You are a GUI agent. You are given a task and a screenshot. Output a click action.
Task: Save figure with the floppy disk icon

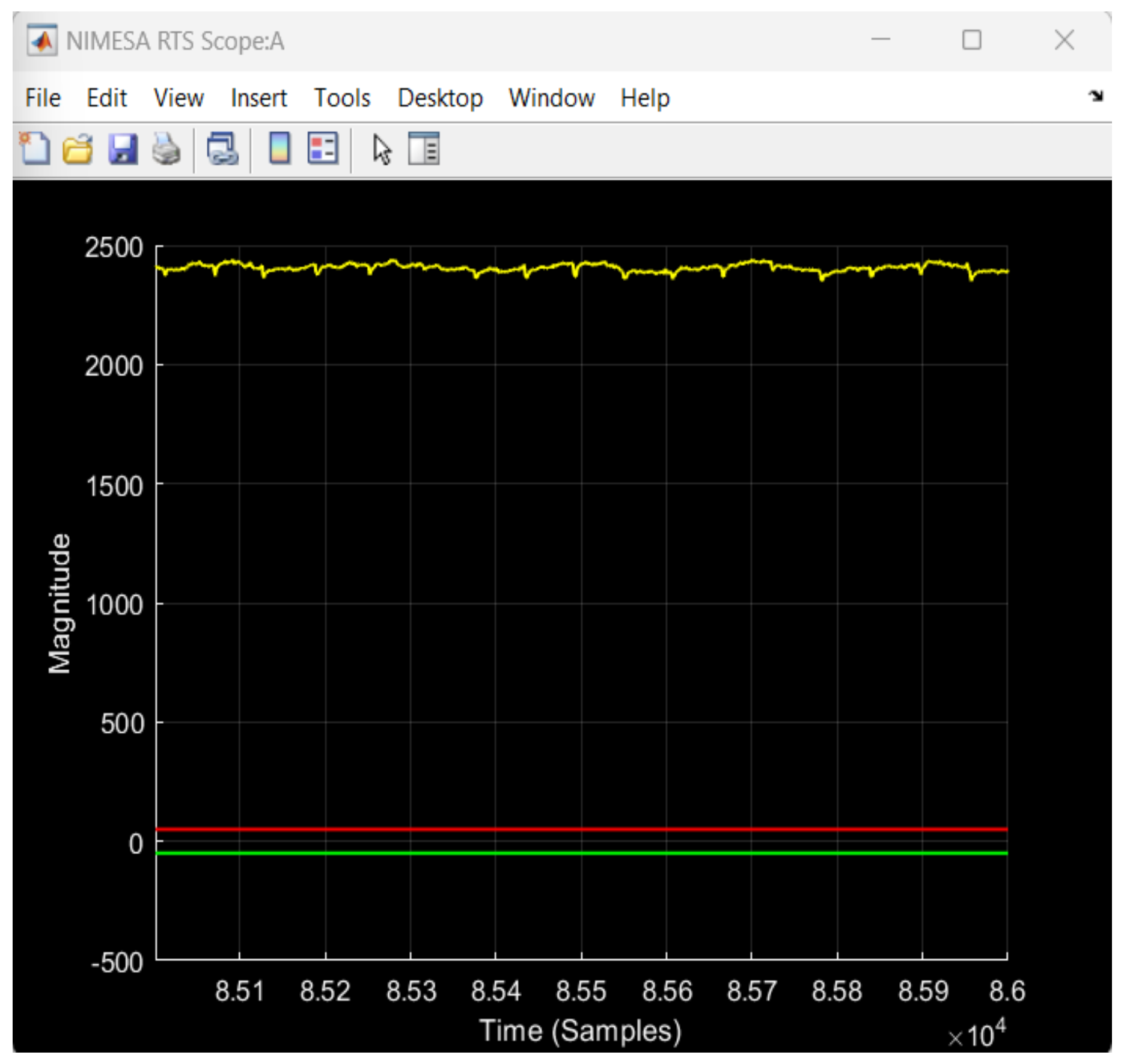(123, 148)
